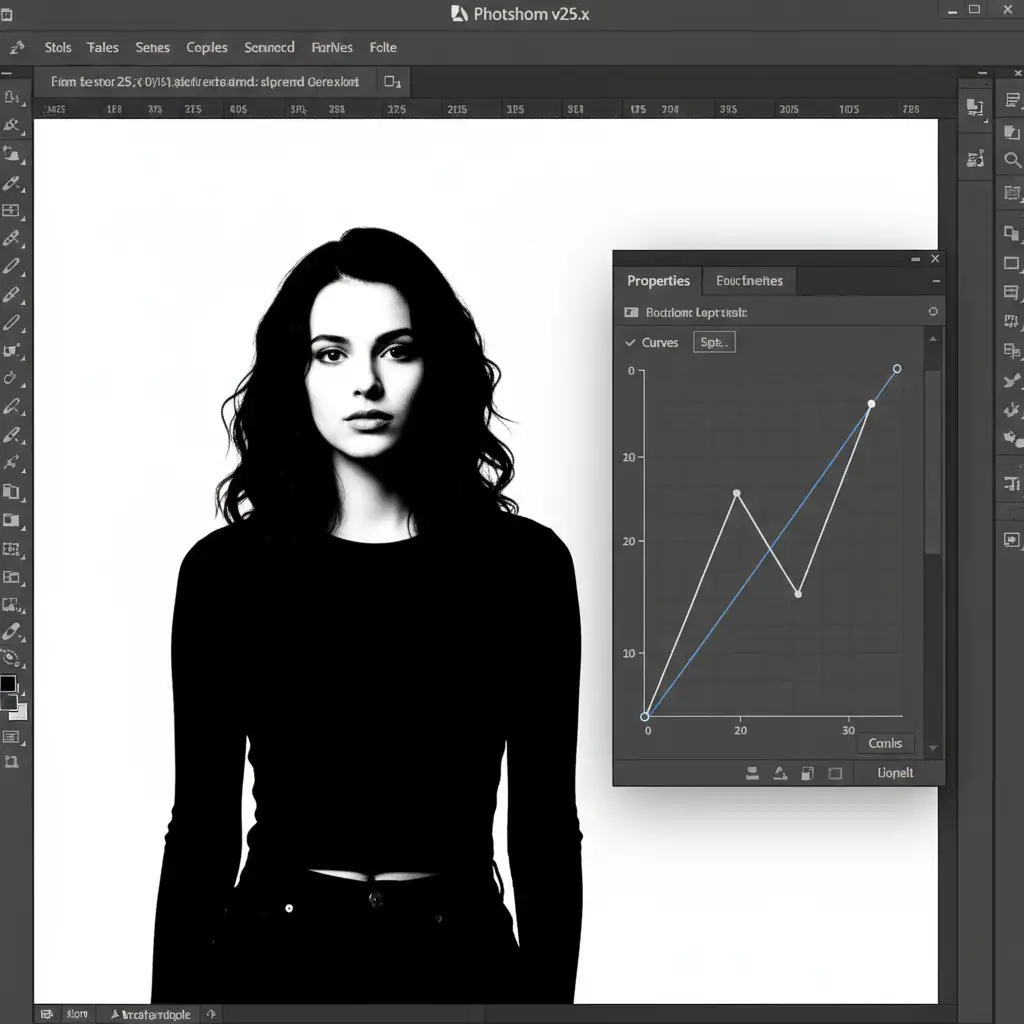Toggle the mask icon beside the adjustment layer title
Screen dimensions: 1024x1024
pos(631,313)
